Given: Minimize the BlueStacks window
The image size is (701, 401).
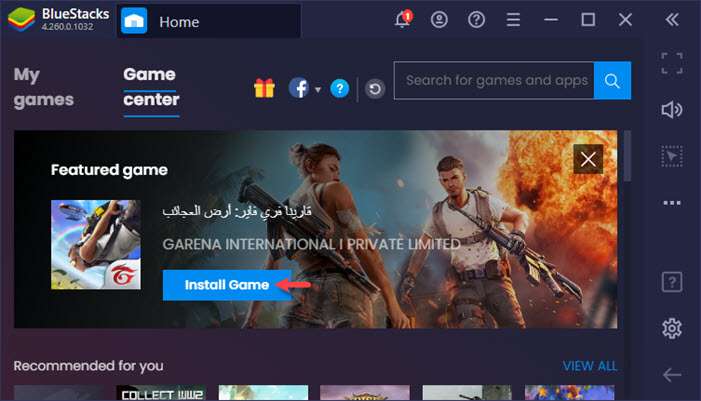Looking at the screenshot, I should point(551,20).
